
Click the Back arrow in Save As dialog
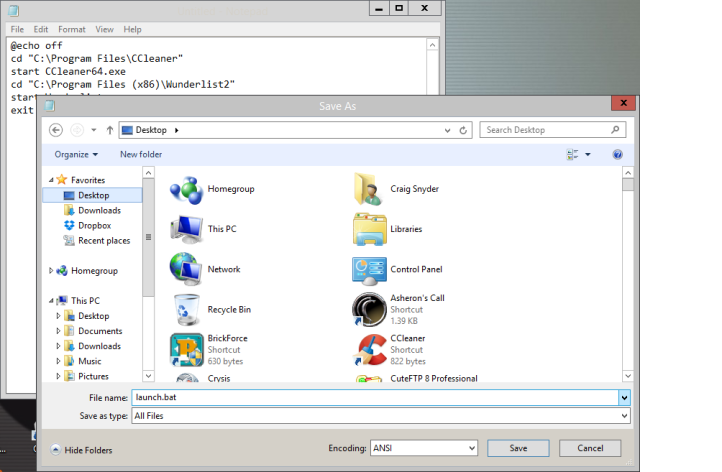pyautogui.click(x=56, y=130)
